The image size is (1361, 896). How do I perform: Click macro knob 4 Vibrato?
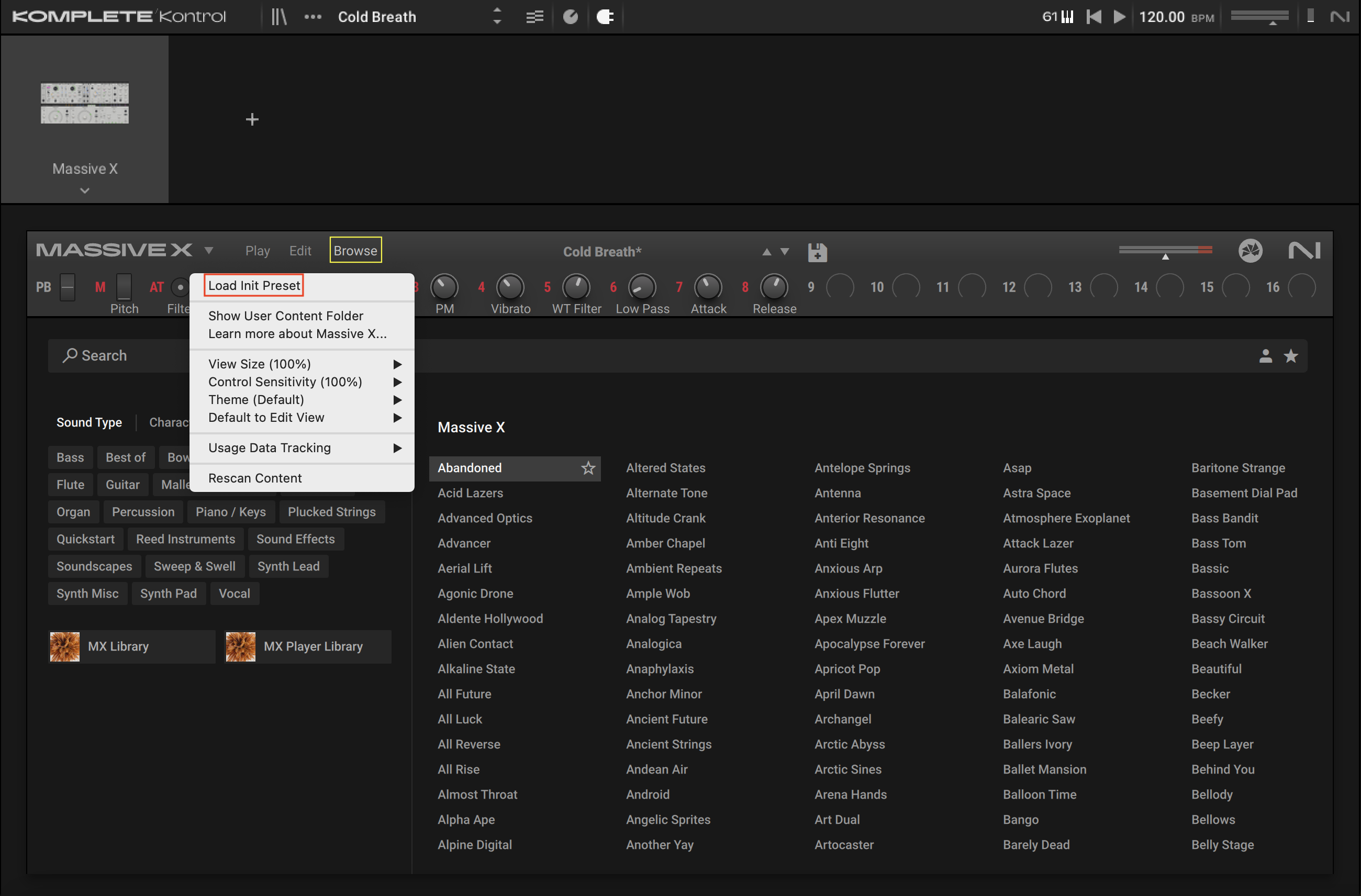pos(510,286)
